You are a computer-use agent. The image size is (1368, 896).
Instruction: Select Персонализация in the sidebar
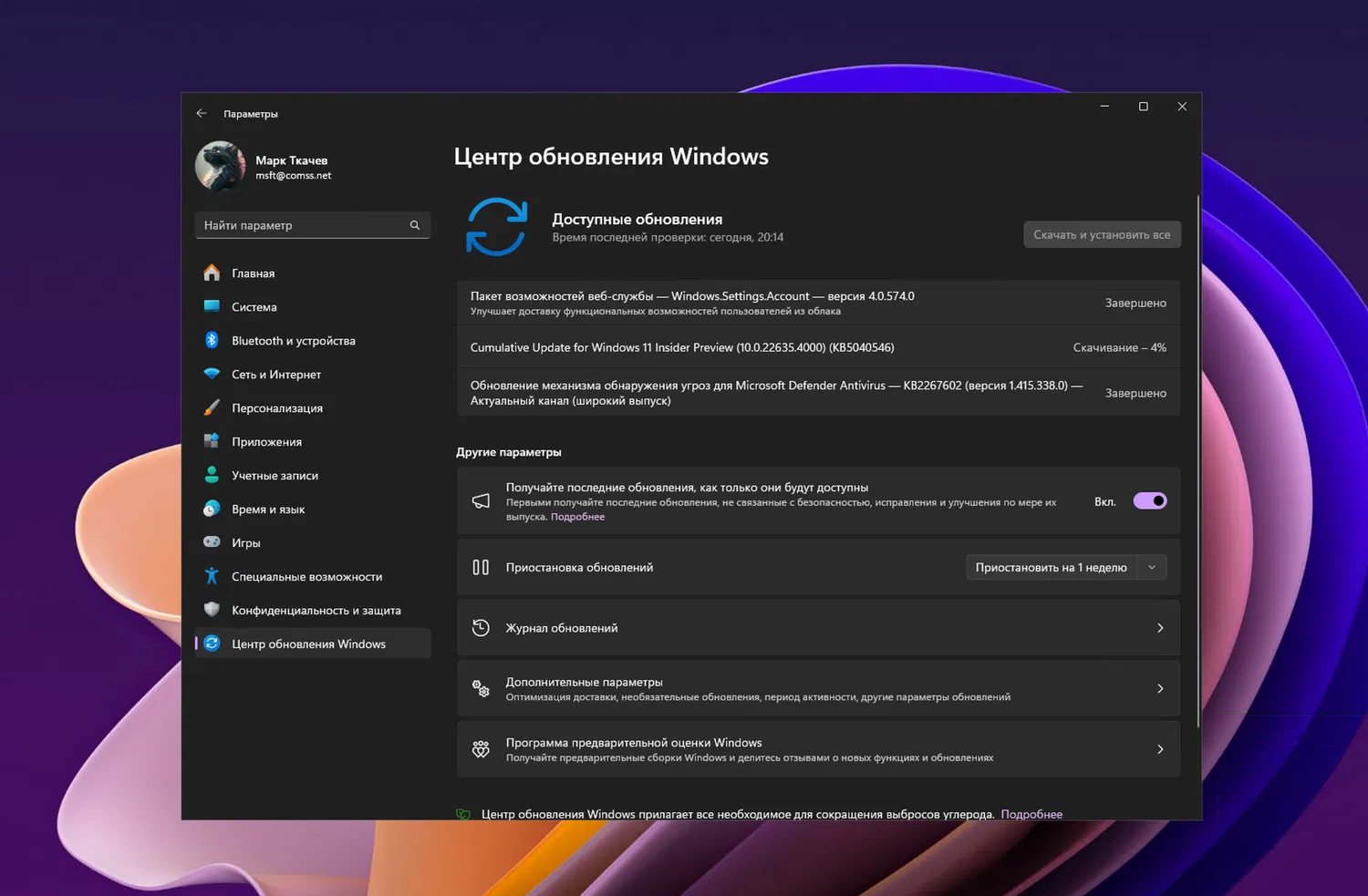313,407
